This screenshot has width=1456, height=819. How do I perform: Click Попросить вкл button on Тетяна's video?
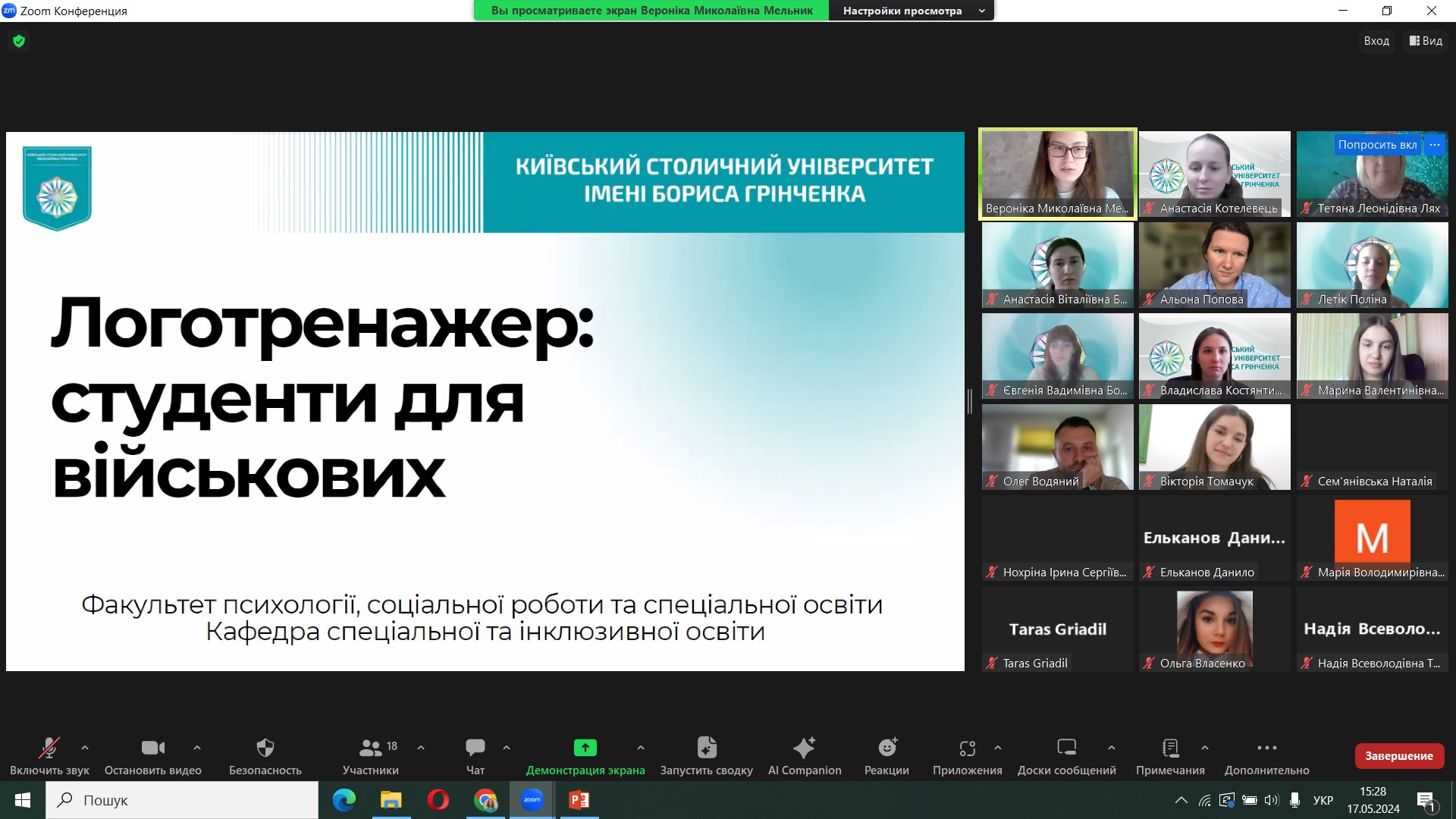point(1377,145)
